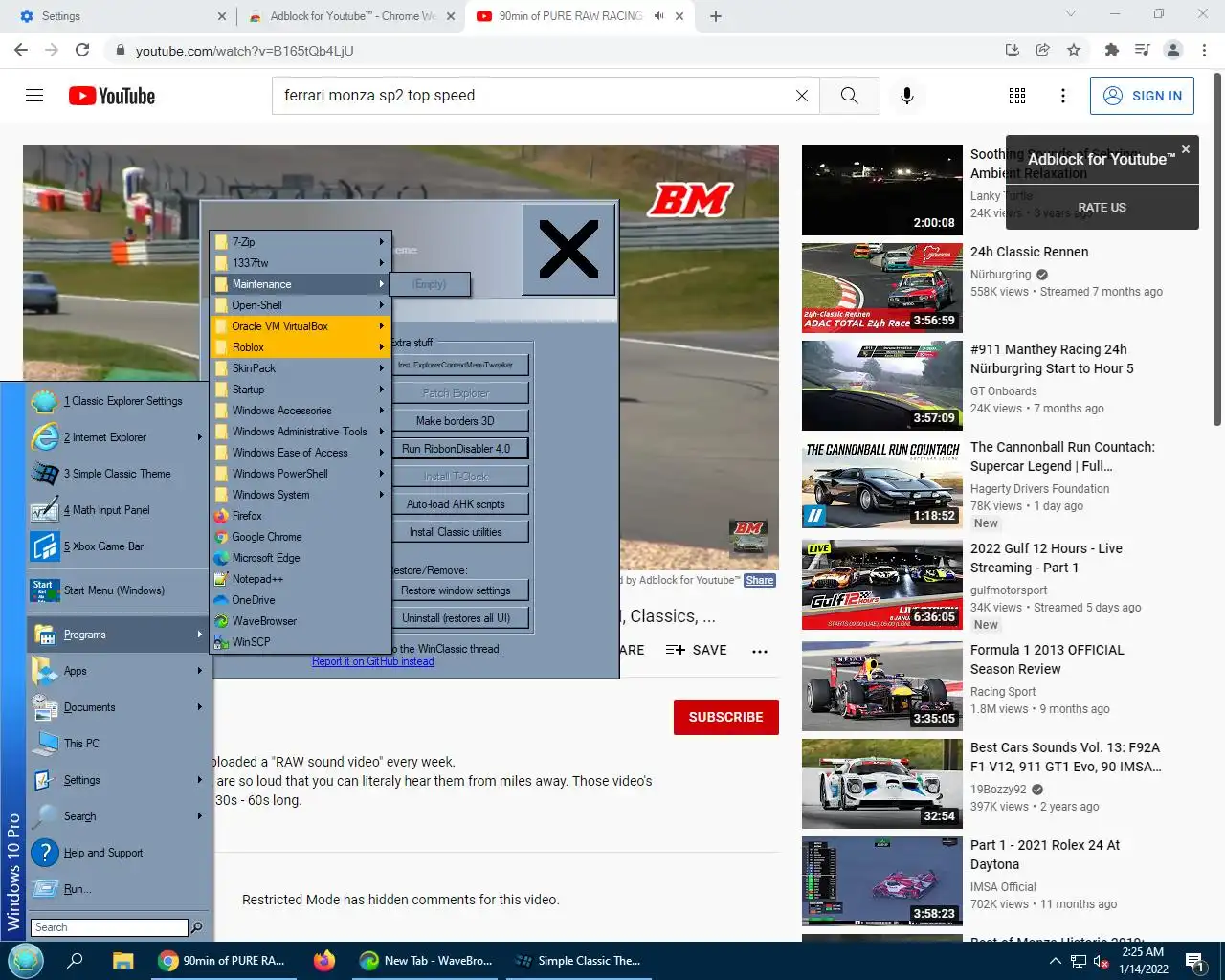The image size is (1225, 980).
Task: Open the Firefox entry in Programs menu
Action: tap(300, 516)
